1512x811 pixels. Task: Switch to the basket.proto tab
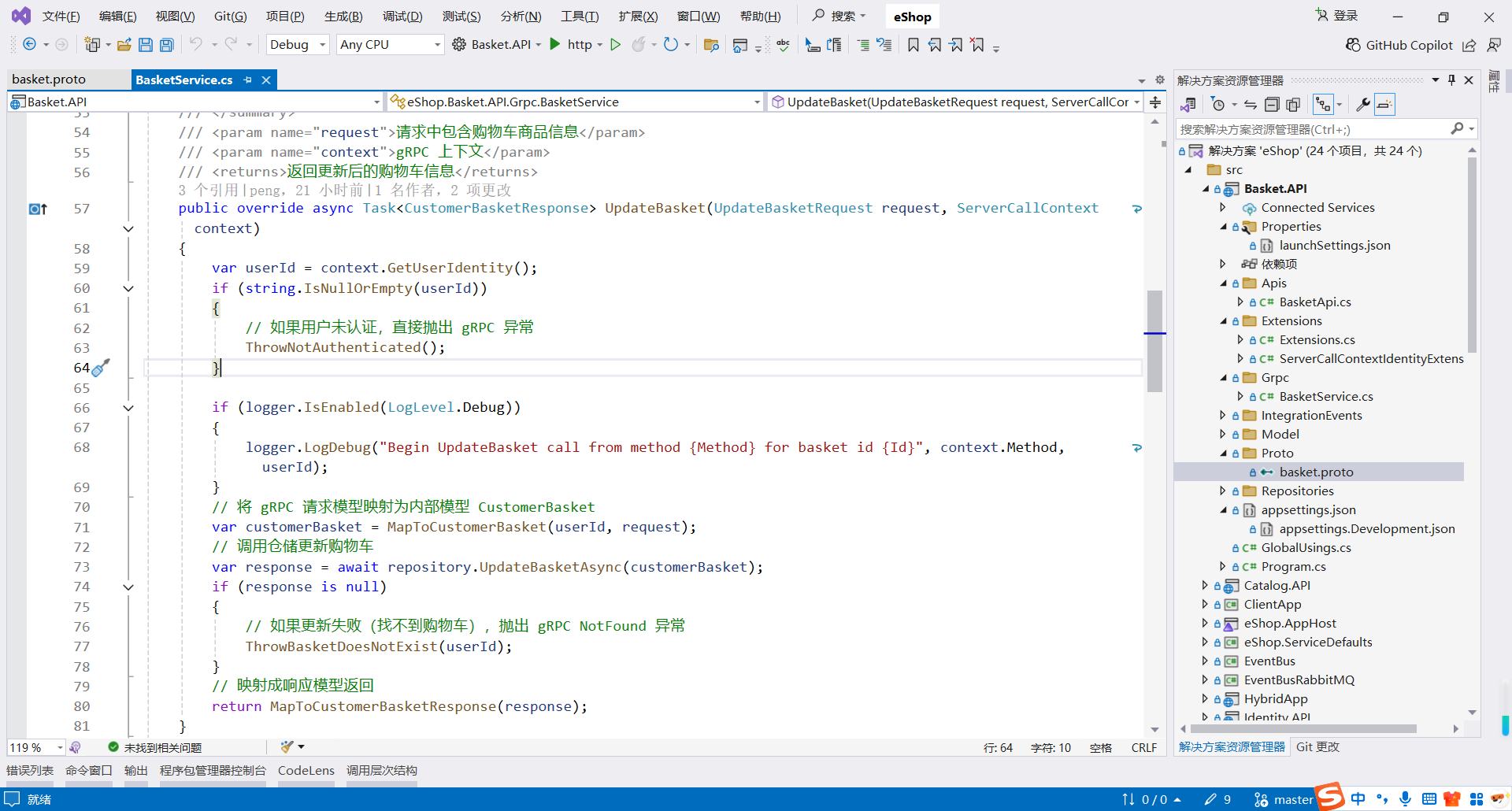(49, 79)
